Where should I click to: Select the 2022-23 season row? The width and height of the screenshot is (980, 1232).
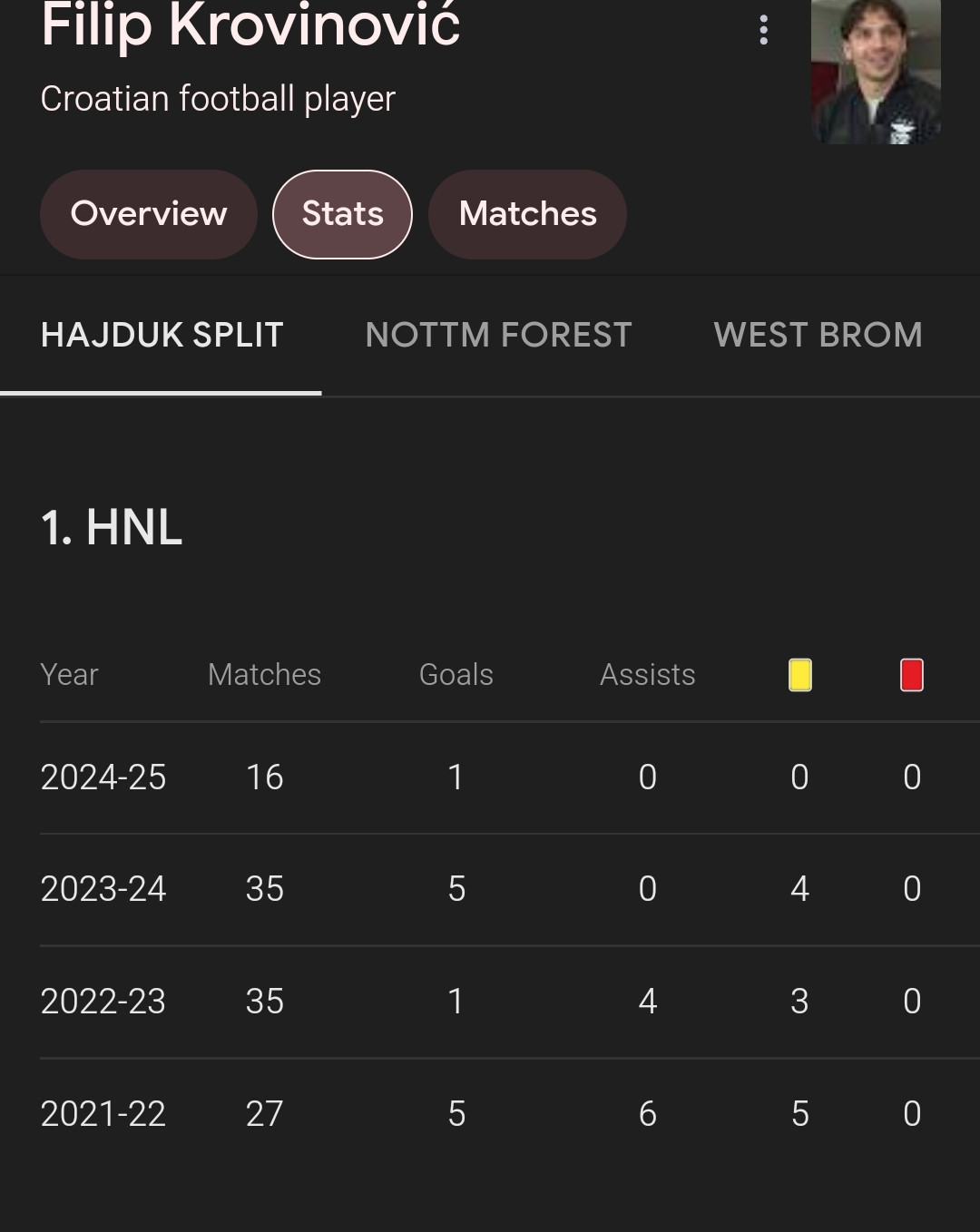510,1002
